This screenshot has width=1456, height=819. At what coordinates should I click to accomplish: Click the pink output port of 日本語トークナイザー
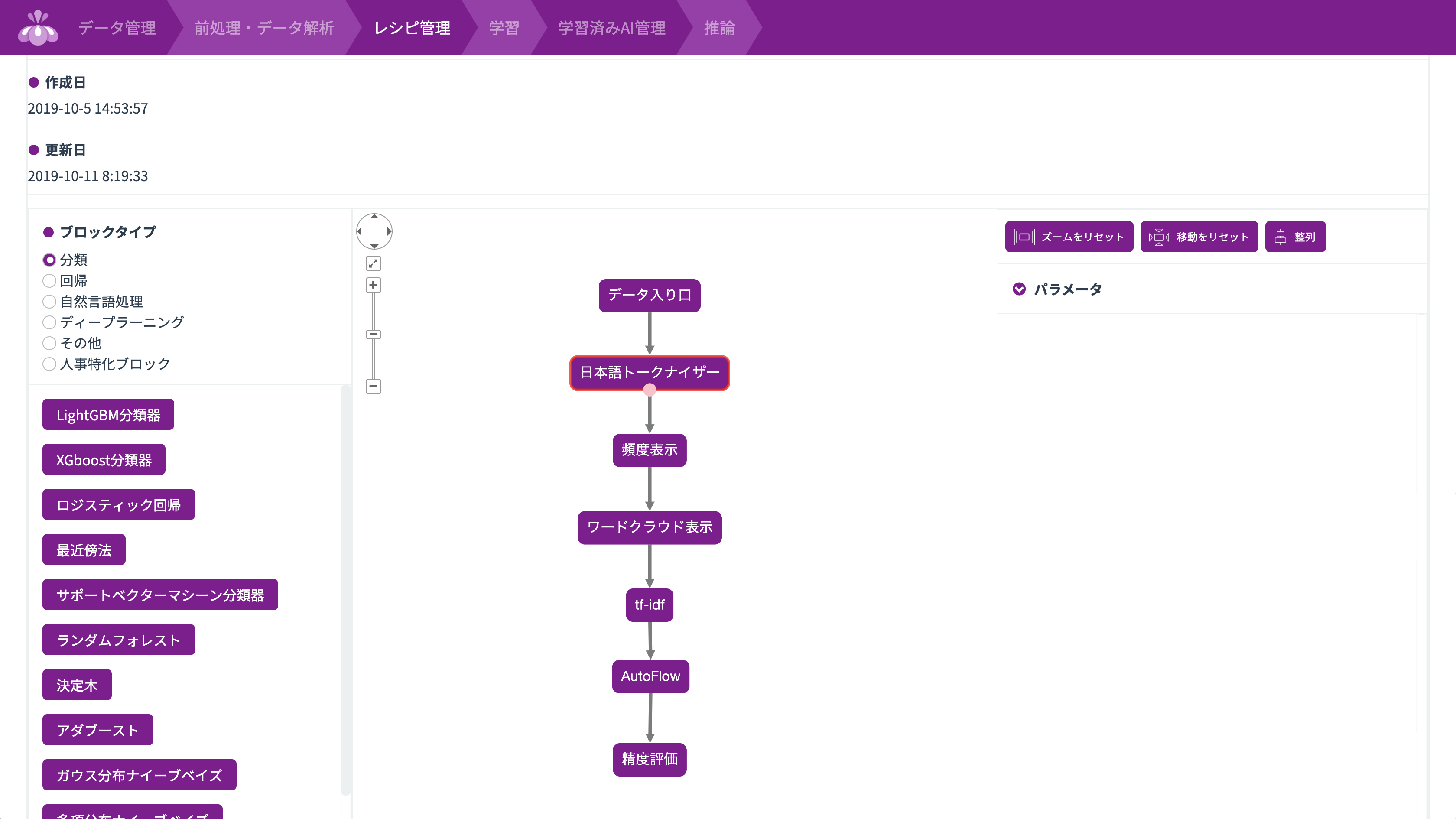650,390
